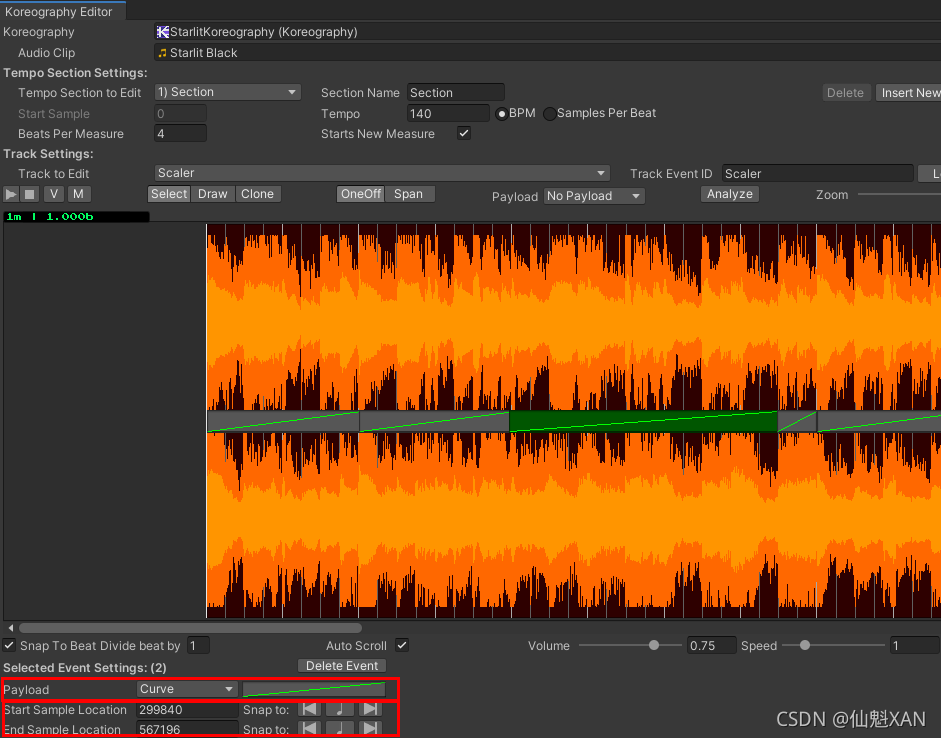Click the Beats Per Measure field
941x738 pixels.
(x=180, y=133)
